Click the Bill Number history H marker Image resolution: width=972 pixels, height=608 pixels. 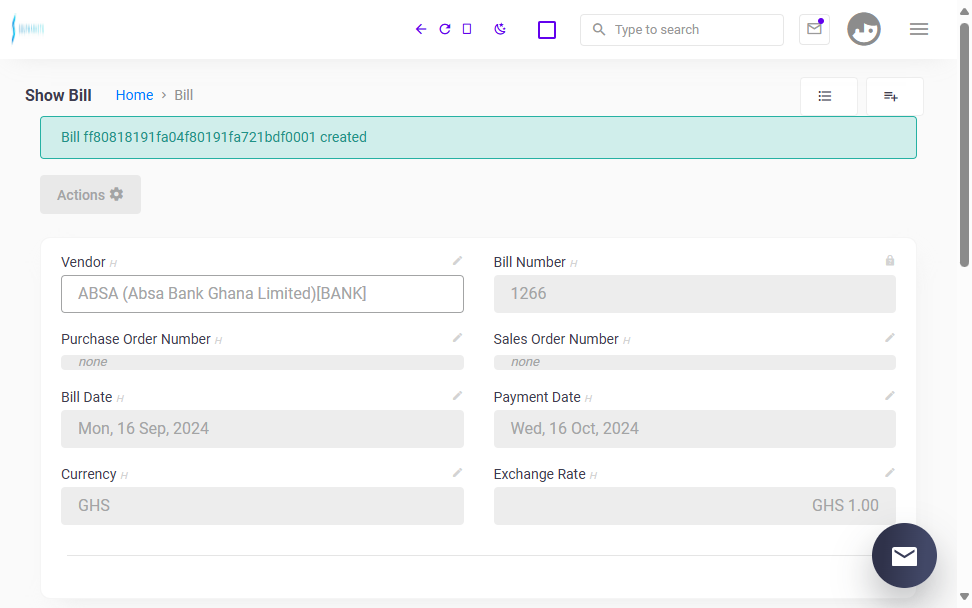574,263
